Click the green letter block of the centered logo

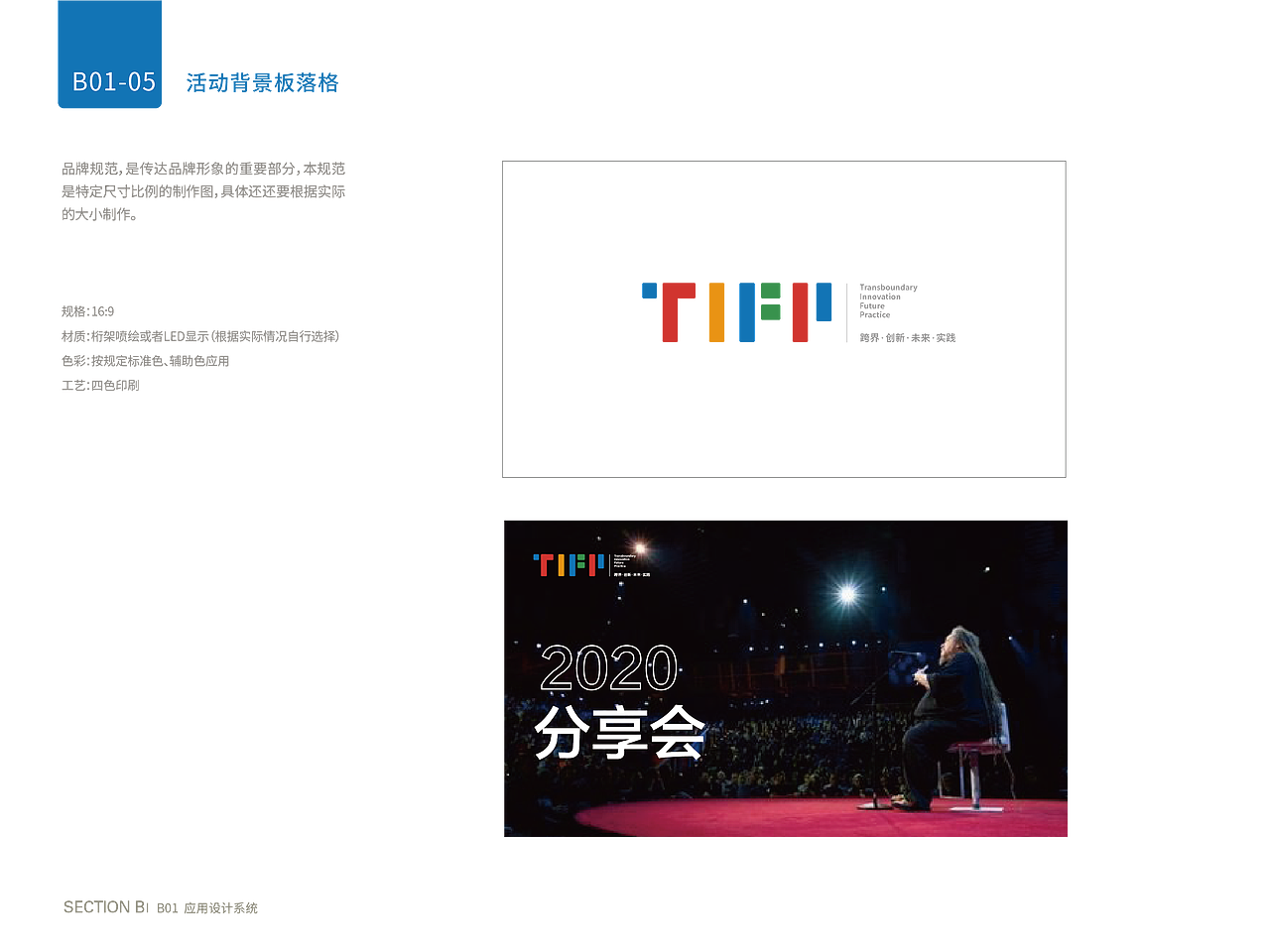click(x=770, y=302)
